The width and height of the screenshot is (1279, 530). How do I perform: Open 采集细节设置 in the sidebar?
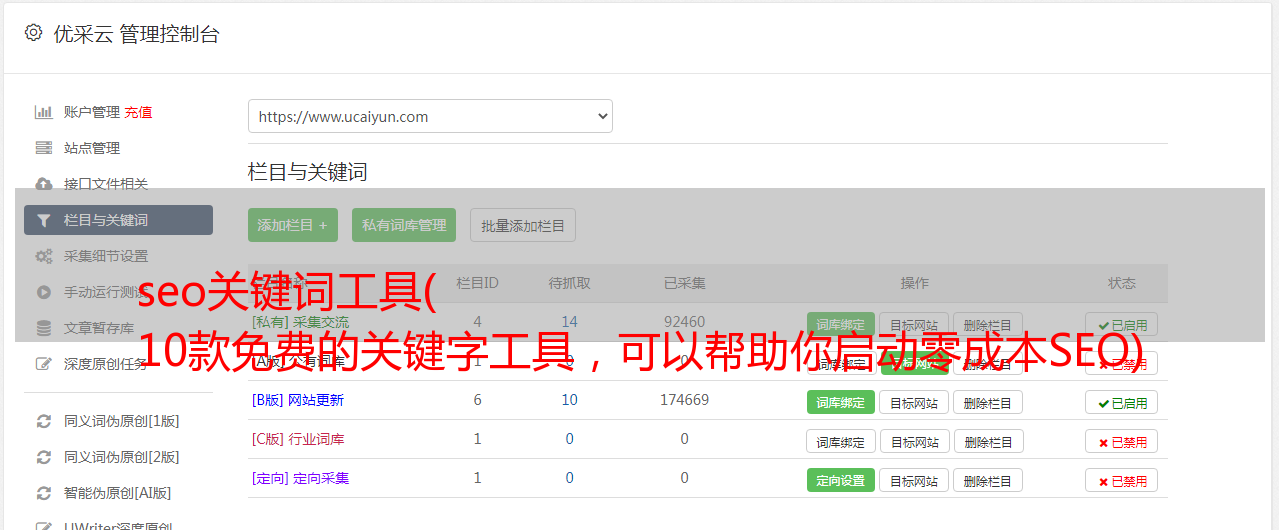click(106, 256)
